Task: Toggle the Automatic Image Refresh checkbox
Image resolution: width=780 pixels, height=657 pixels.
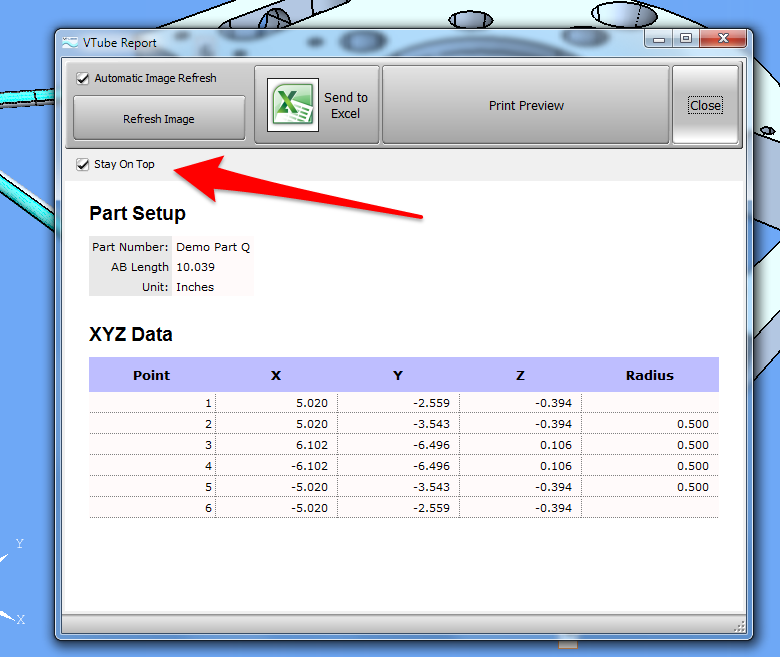Action: tap(83, 78)
